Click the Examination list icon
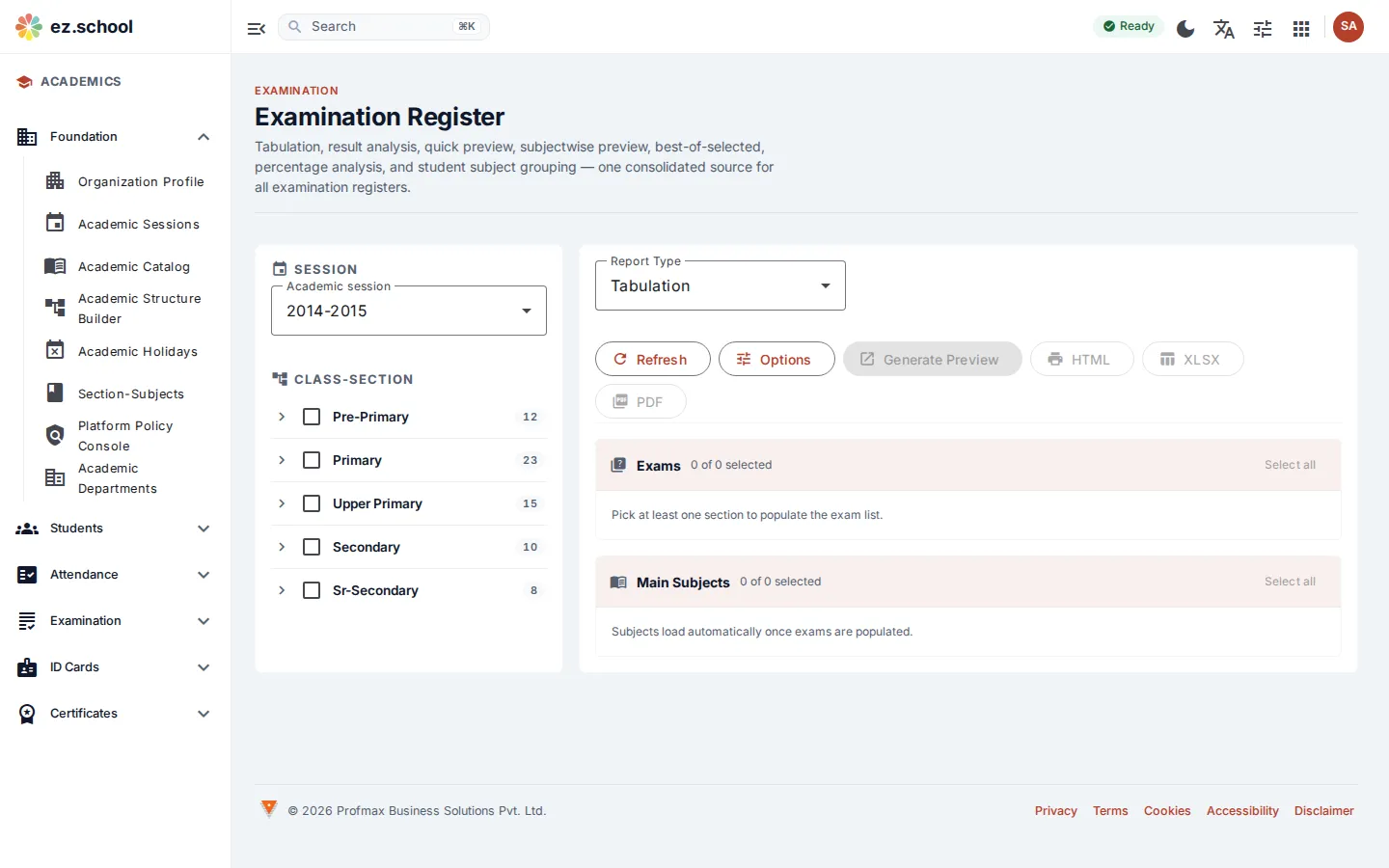The image size is (1389, 868). point(27,621)
